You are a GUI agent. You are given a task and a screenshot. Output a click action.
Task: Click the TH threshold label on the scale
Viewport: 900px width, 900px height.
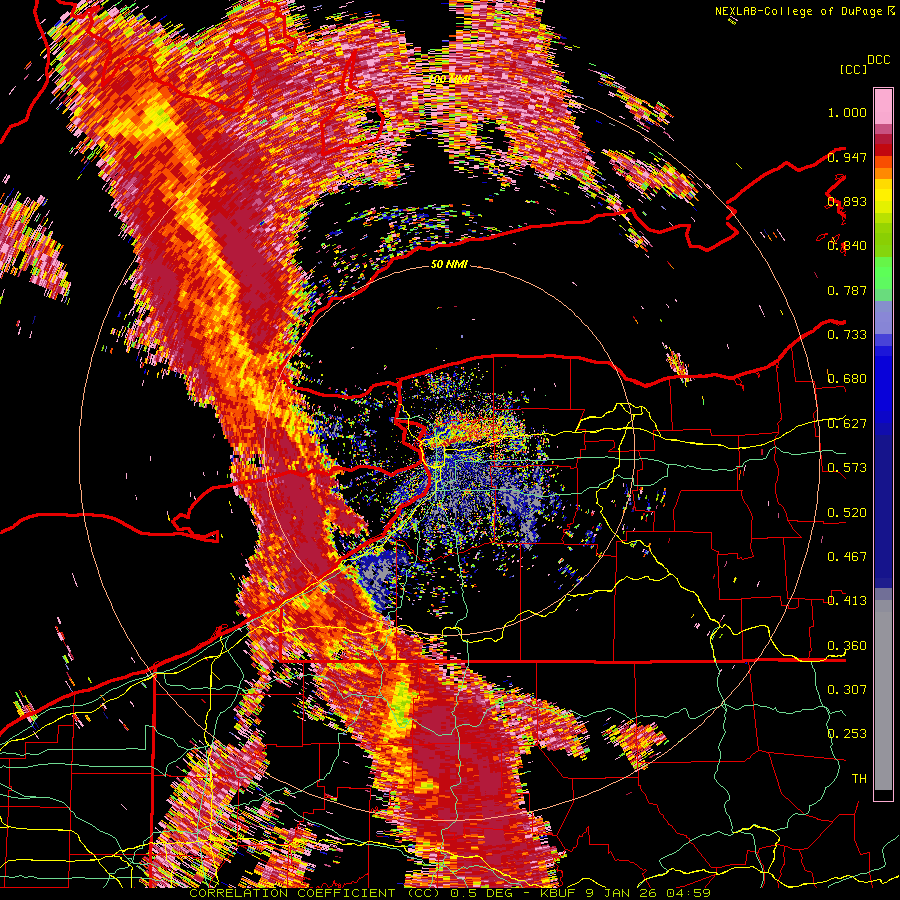859,779
